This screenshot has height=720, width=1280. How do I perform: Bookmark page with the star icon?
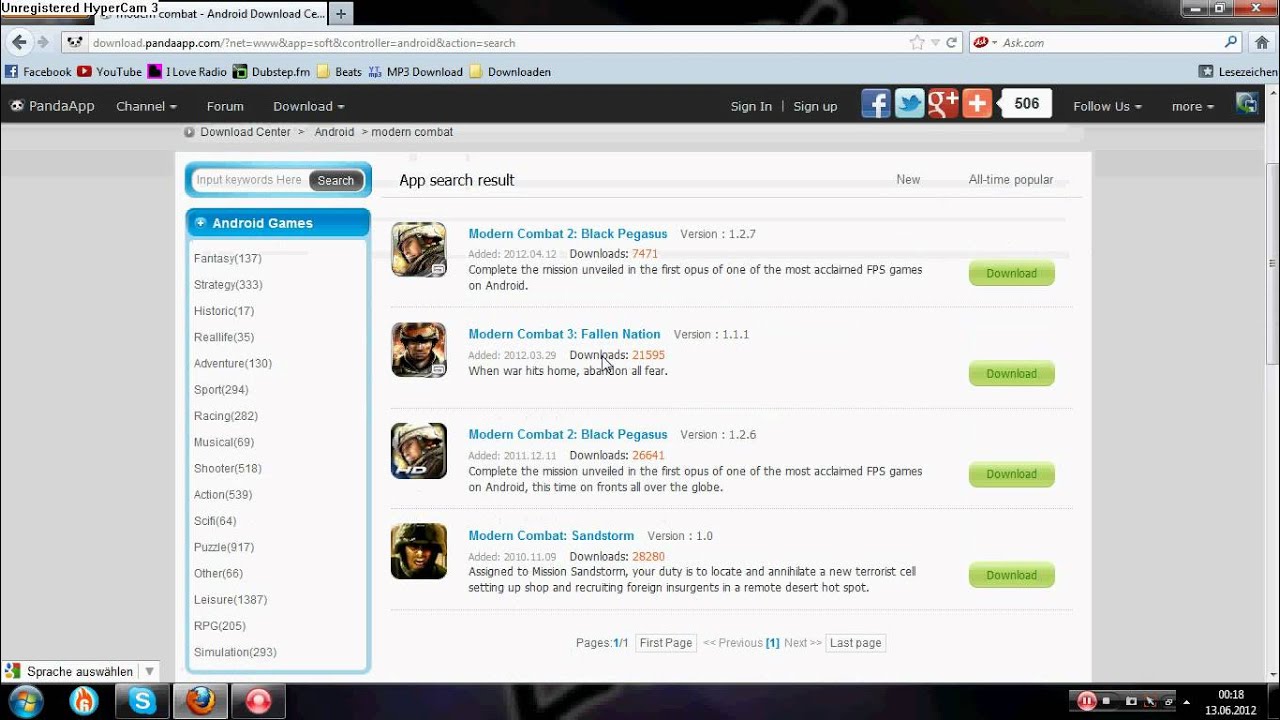tap(917, 43)
